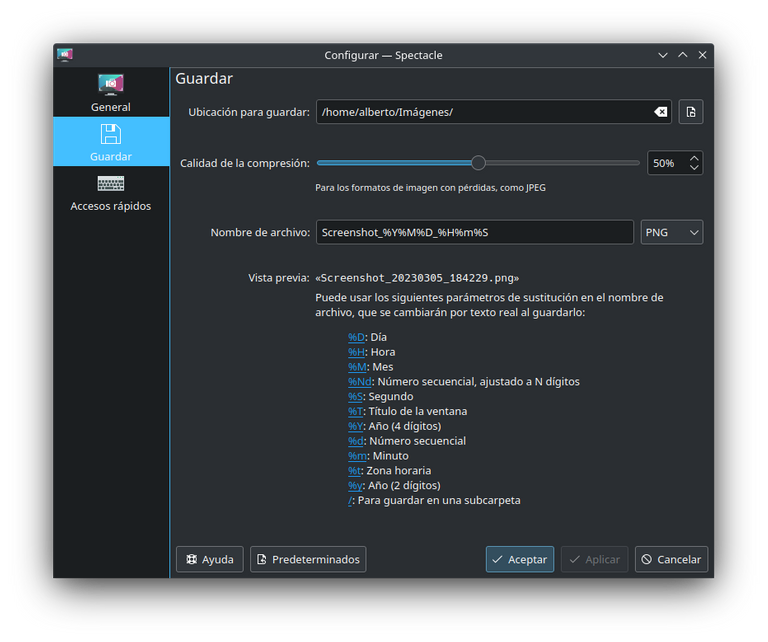The height and width of the screenshot is (642, 768).
Task: Click the Aplicar button
Action: [x=595, y=559]
